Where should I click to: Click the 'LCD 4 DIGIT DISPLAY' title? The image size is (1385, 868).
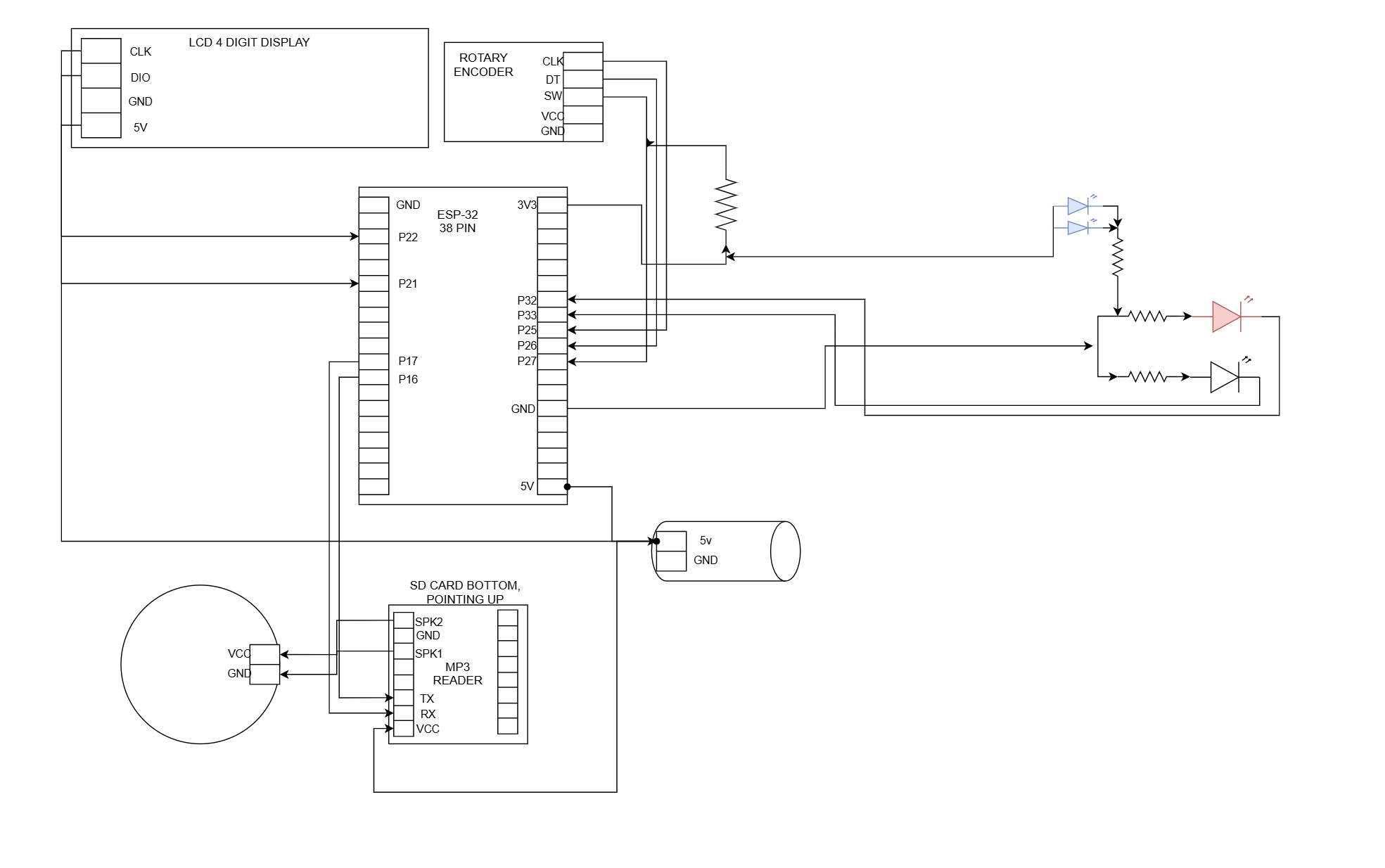click(x=249, y=42)
